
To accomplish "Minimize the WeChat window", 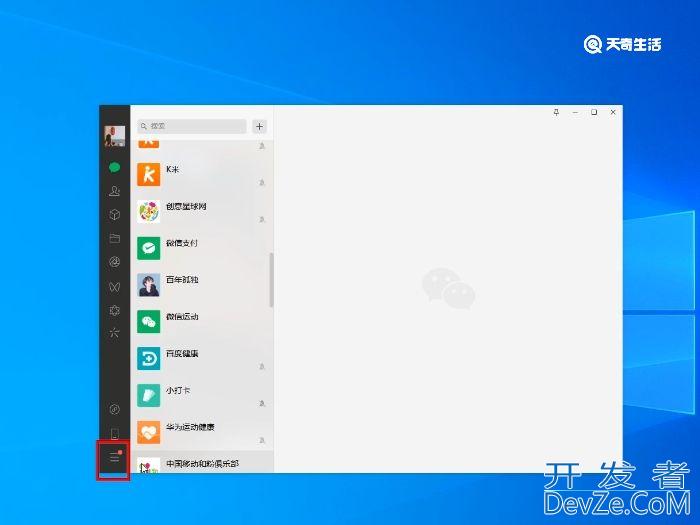I will pyautogui.click(x=575, y=112).
